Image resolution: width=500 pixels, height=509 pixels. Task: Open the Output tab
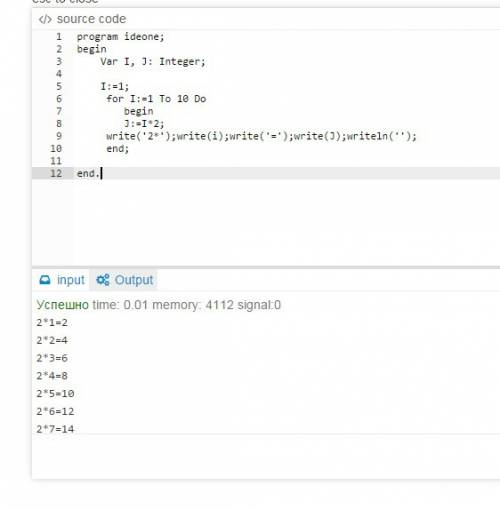coord(124,280)
